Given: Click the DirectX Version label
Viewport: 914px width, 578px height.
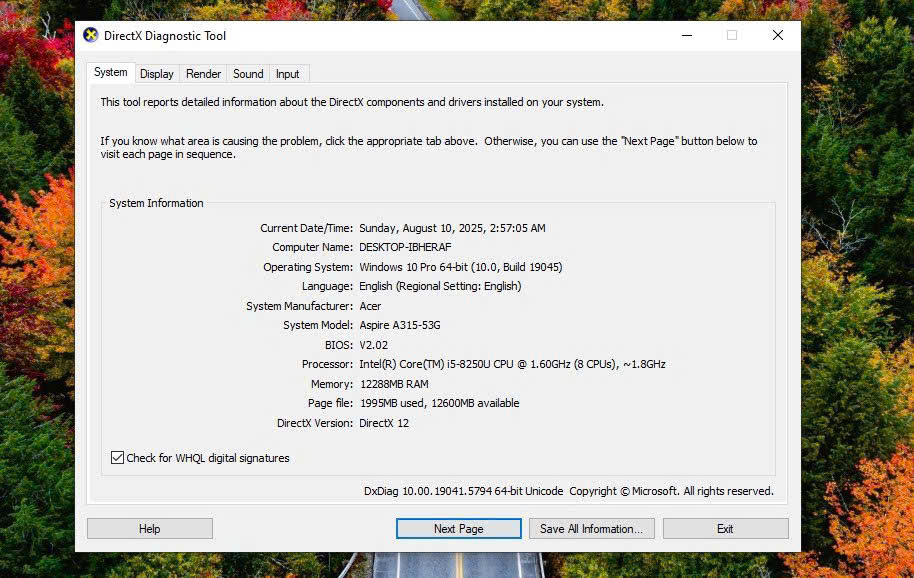Looking at the screenshot, I should click(x=315, y=423).
